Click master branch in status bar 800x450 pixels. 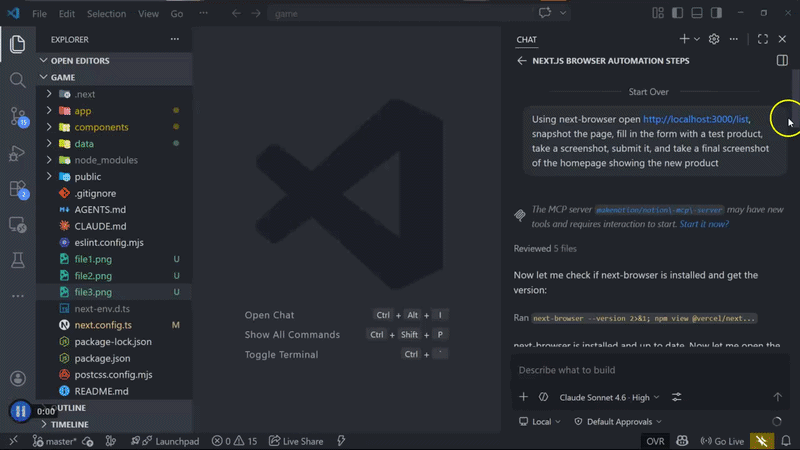[55, 441]
